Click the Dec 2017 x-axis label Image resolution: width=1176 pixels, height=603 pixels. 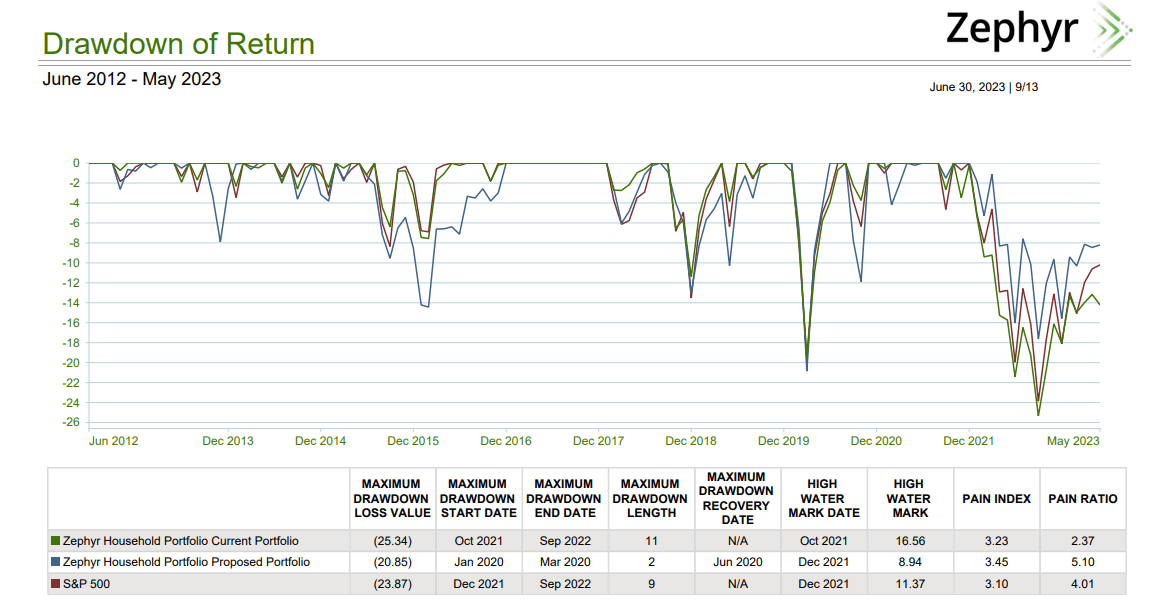(x=598, y=441)
